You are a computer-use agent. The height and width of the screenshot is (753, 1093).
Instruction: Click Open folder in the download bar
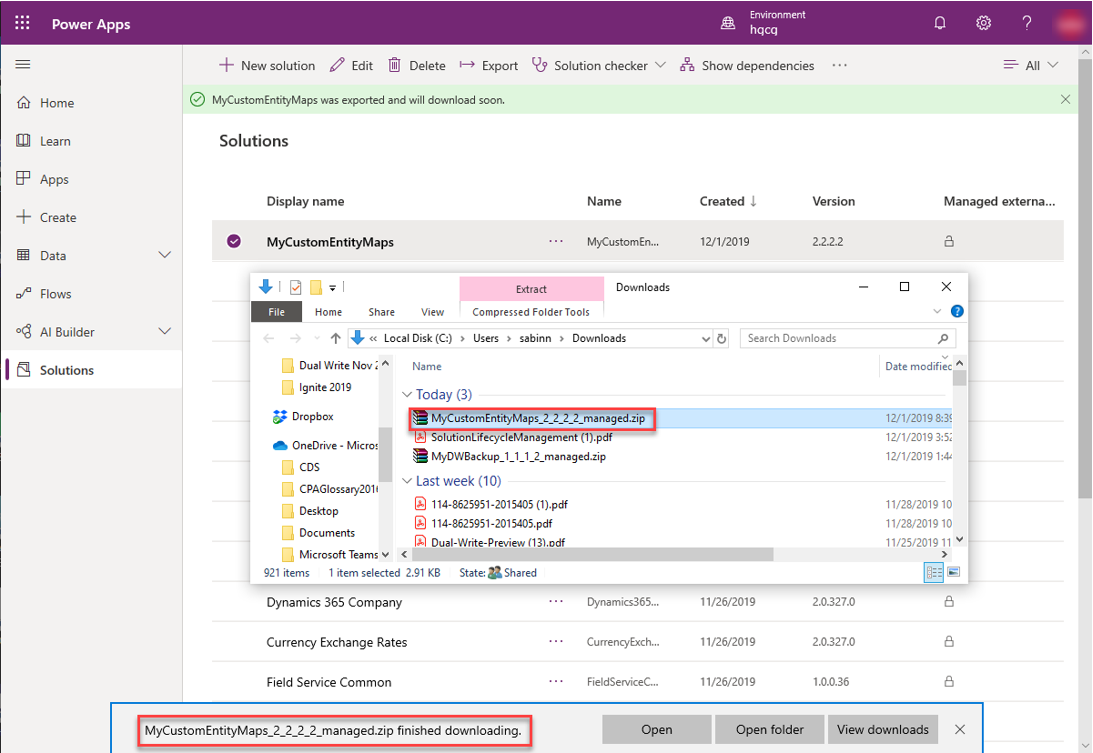pos(769,729)
